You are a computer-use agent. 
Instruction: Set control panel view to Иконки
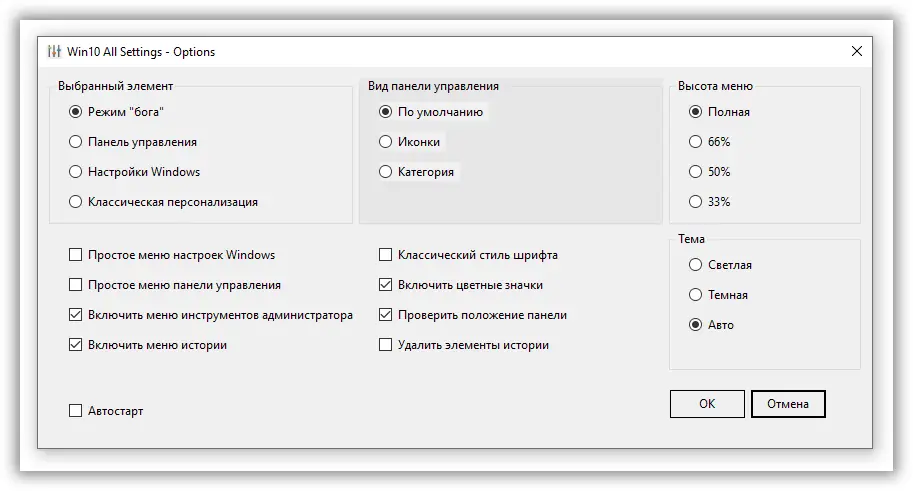pos(386,142)
